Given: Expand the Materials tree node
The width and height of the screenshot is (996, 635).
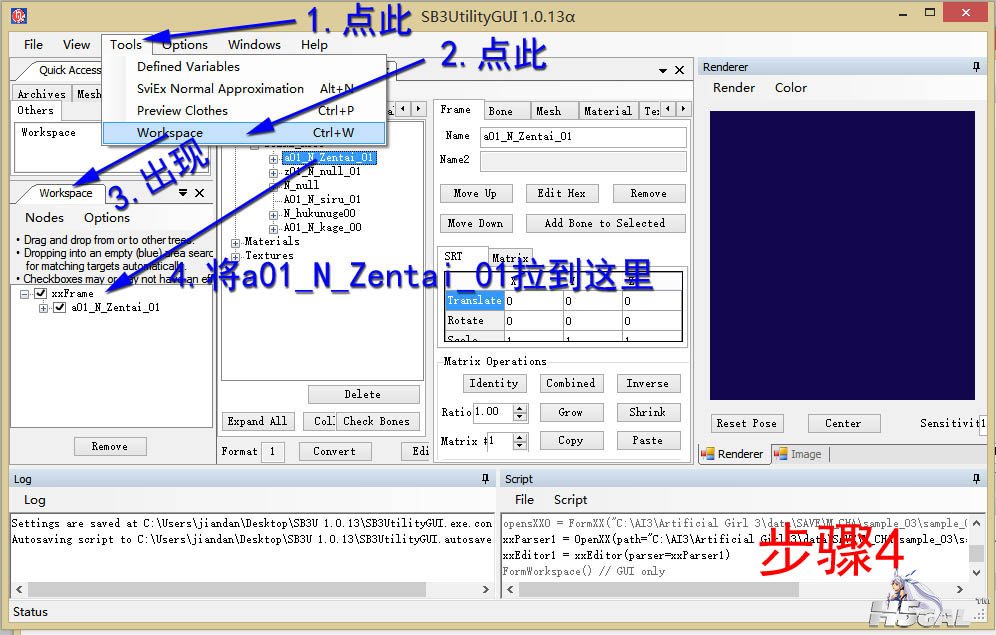Looking at the screenshot, I should click(x=235, y=243).
